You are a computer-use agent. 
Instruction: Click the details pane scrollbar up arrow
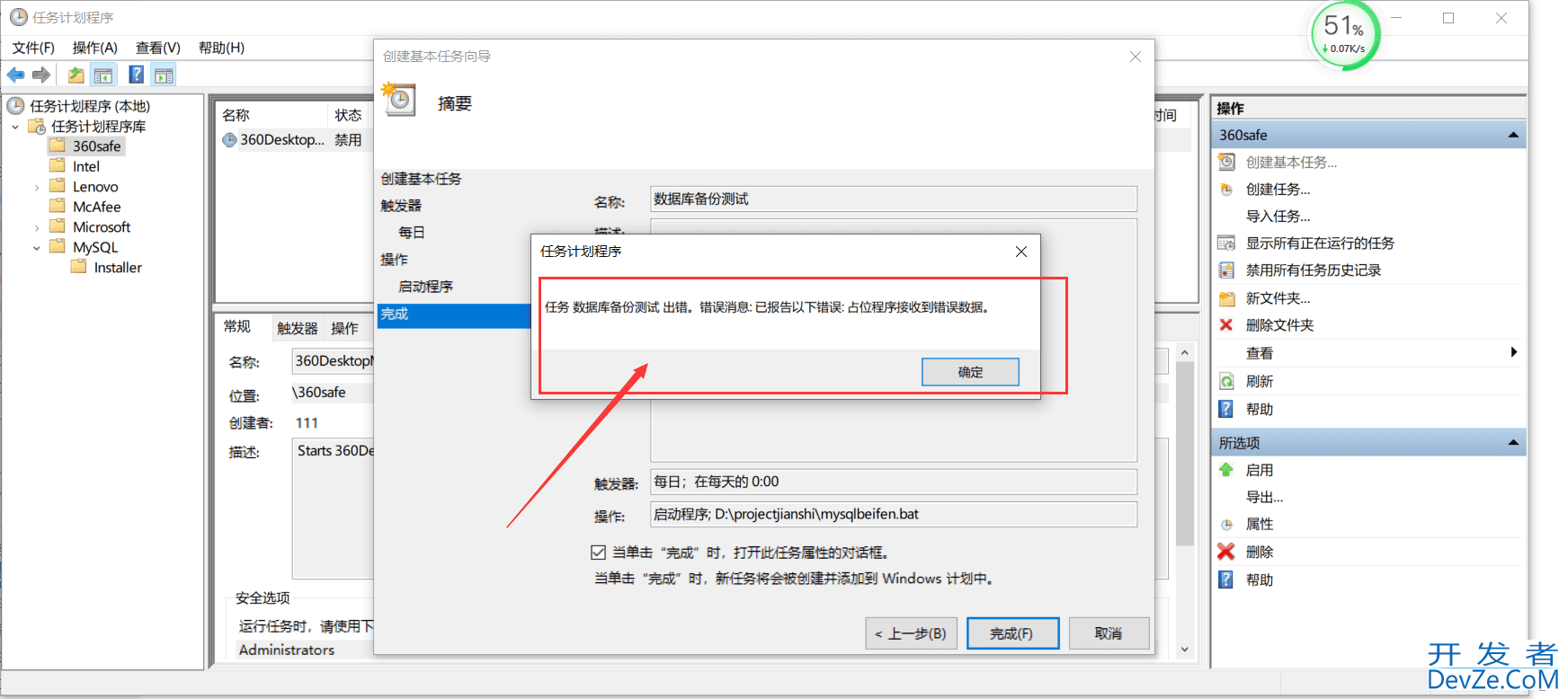click(1185, 352)
